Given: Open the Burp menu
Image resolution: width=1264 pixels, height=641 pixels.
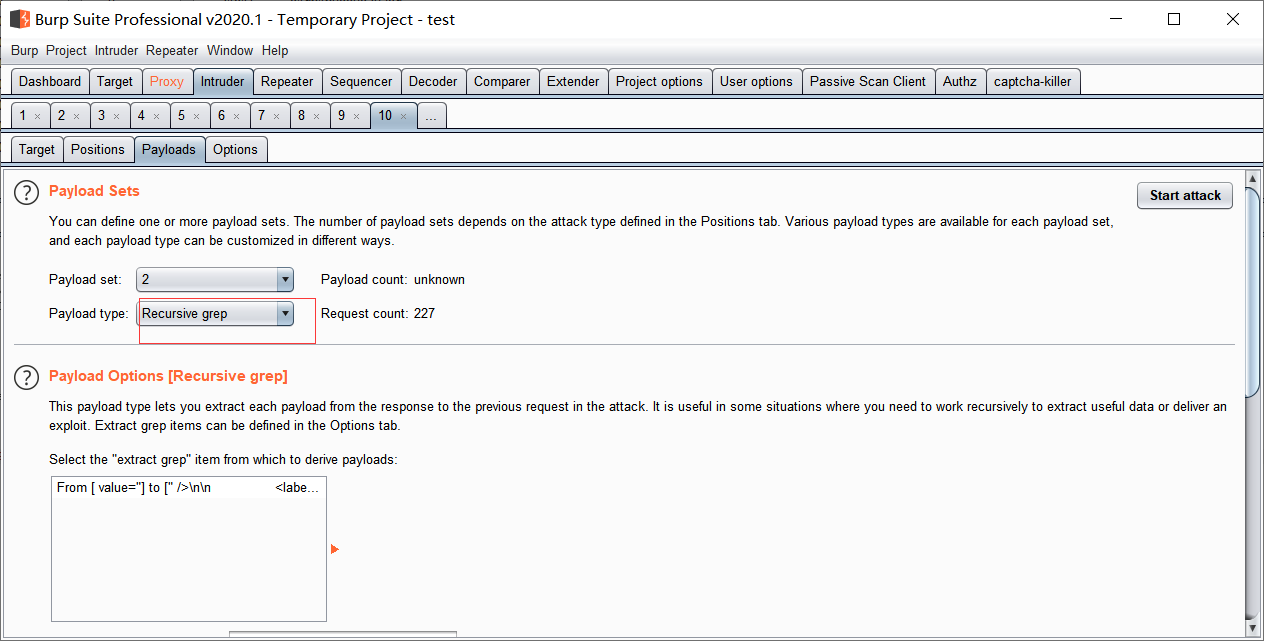Looking at the screenshot, I should [x=25, y=50].
